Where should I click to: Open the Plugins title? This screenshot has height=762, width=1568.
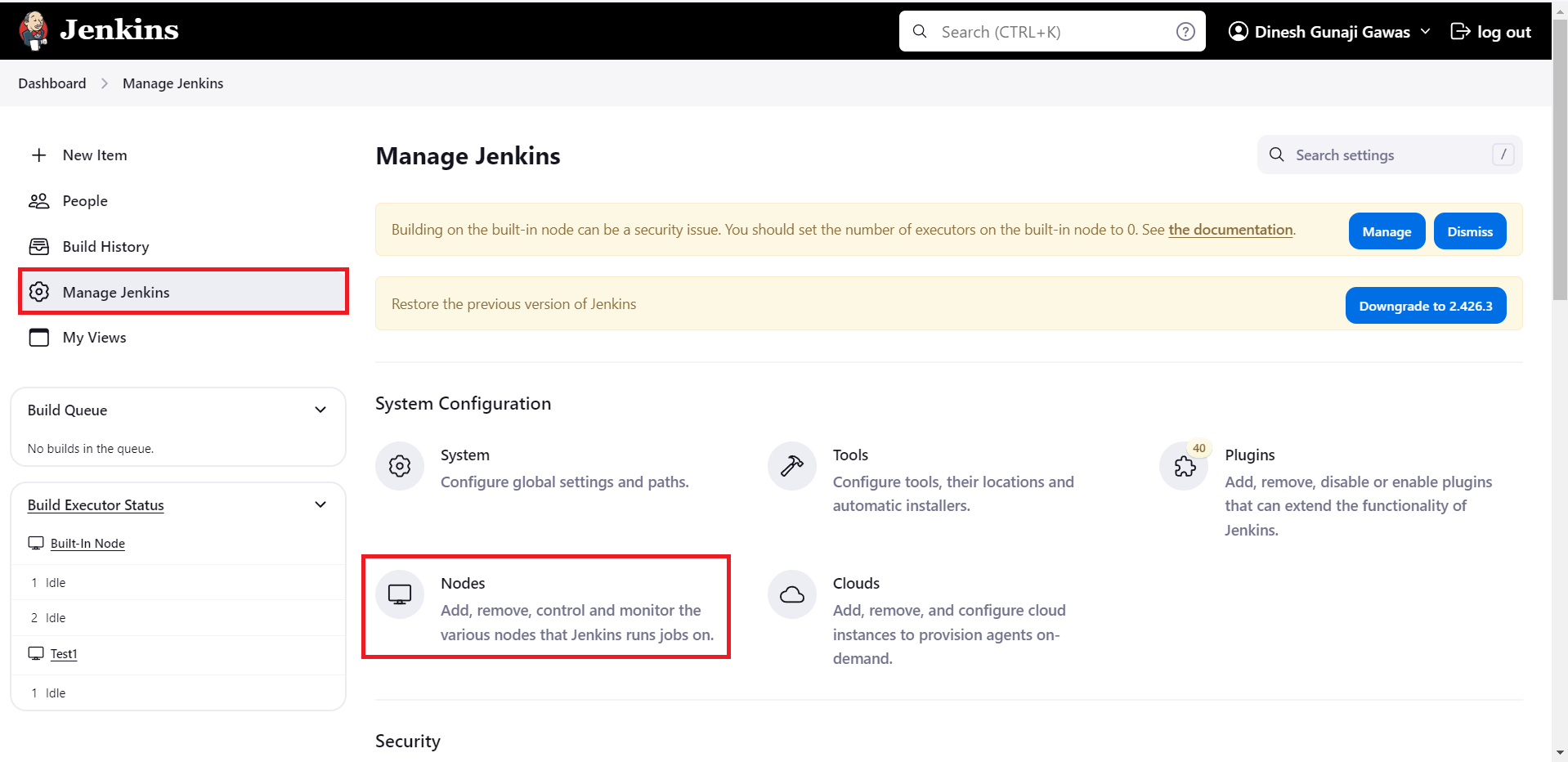tap(1250, 455)
